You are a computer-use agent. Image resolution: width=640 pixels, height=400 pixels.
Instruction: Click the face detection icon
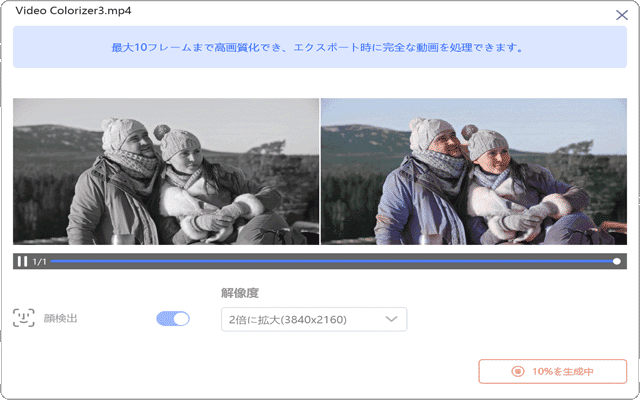coord(24,318)
